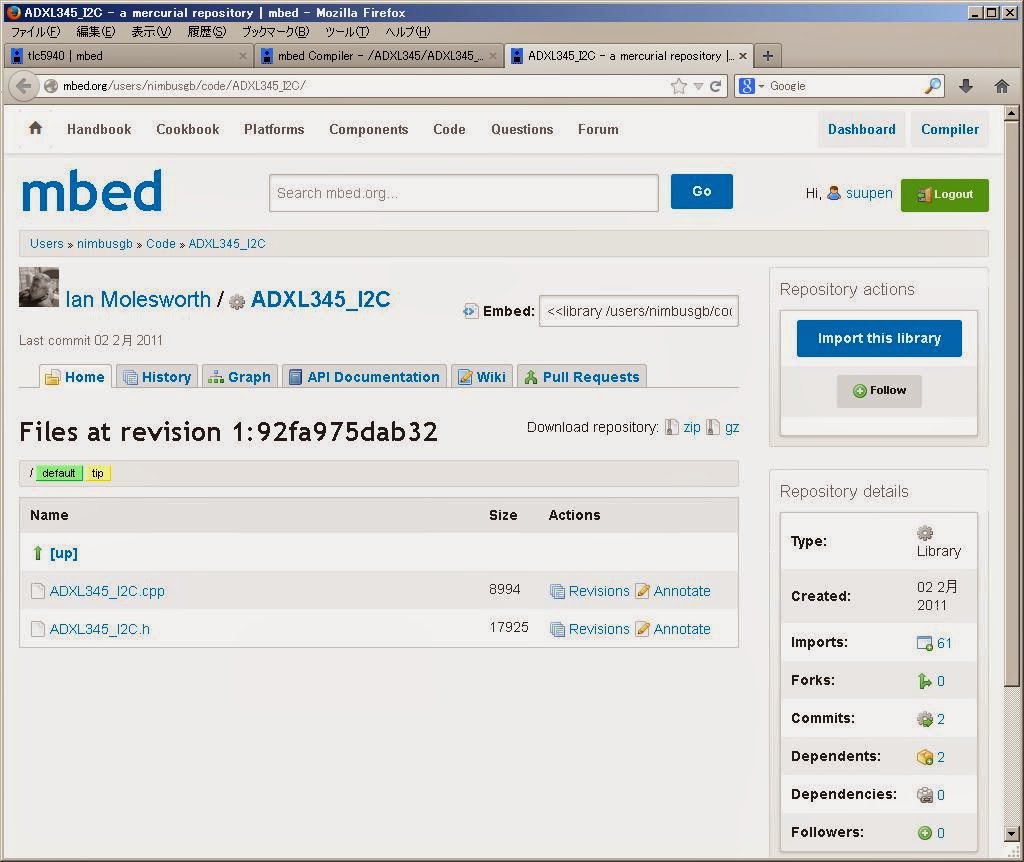Click the Embed icon beside the library field
Viewport: 1024px width, 862px height.
[470, 310]
